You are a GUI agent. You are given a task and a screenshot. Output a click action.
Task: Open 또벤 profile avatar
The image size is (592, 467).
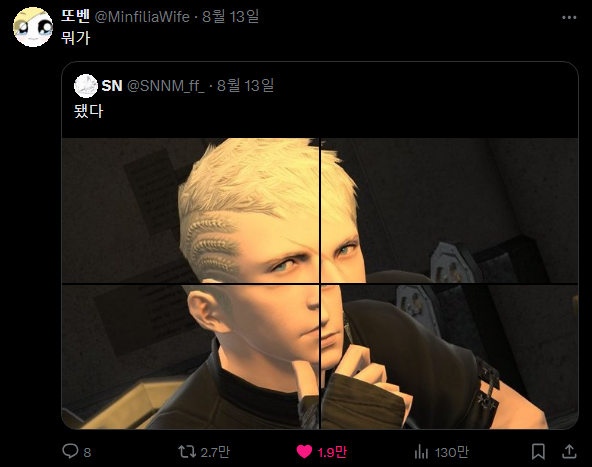coord(33,27)
